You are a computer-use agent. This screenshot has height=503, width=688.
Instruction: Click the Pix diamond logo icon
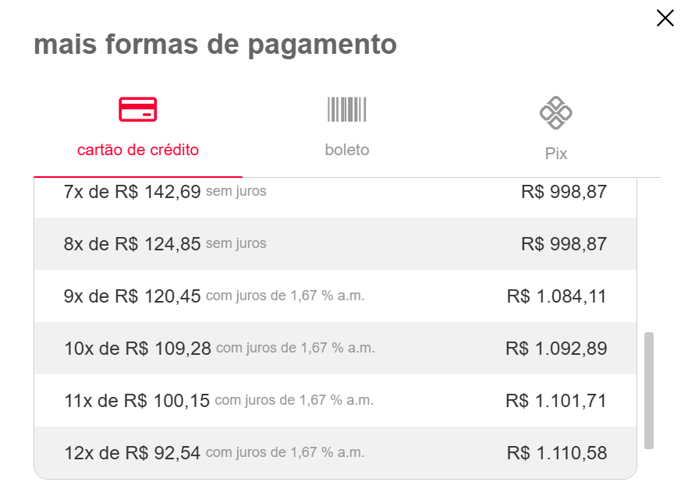[555, 113]
